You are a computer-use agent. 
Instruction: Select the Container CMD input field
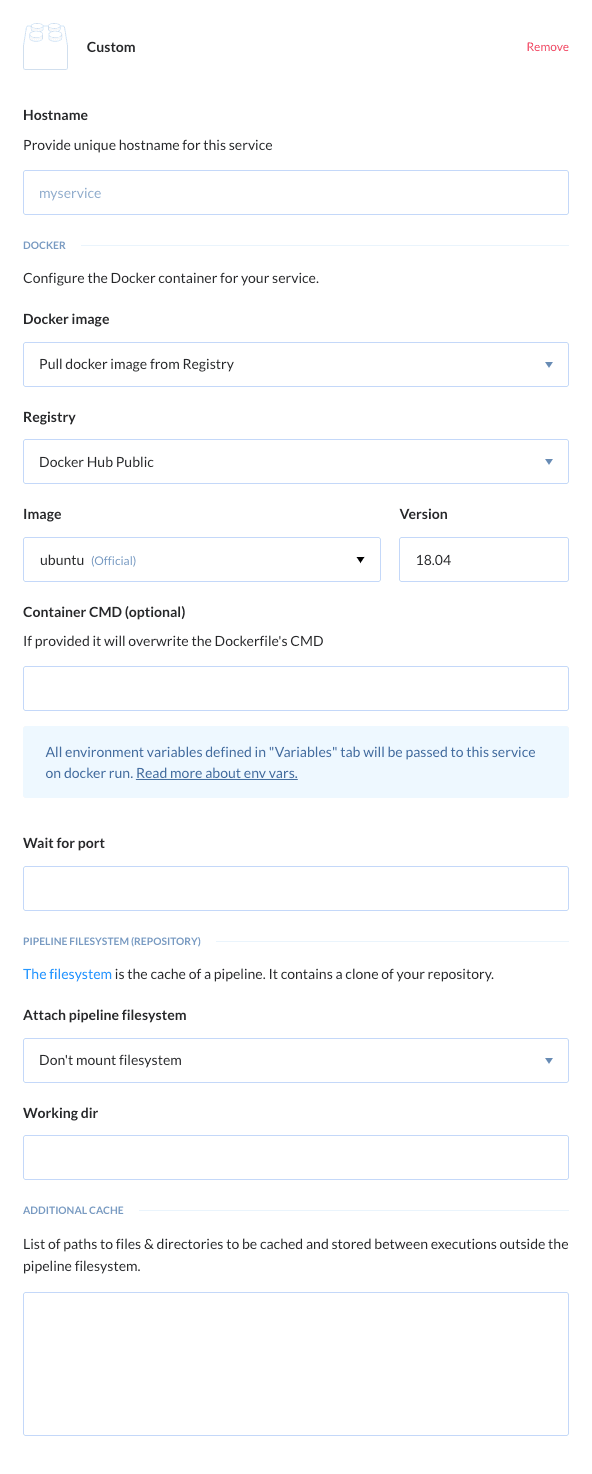pyautogui.click(x=295, y=688)
